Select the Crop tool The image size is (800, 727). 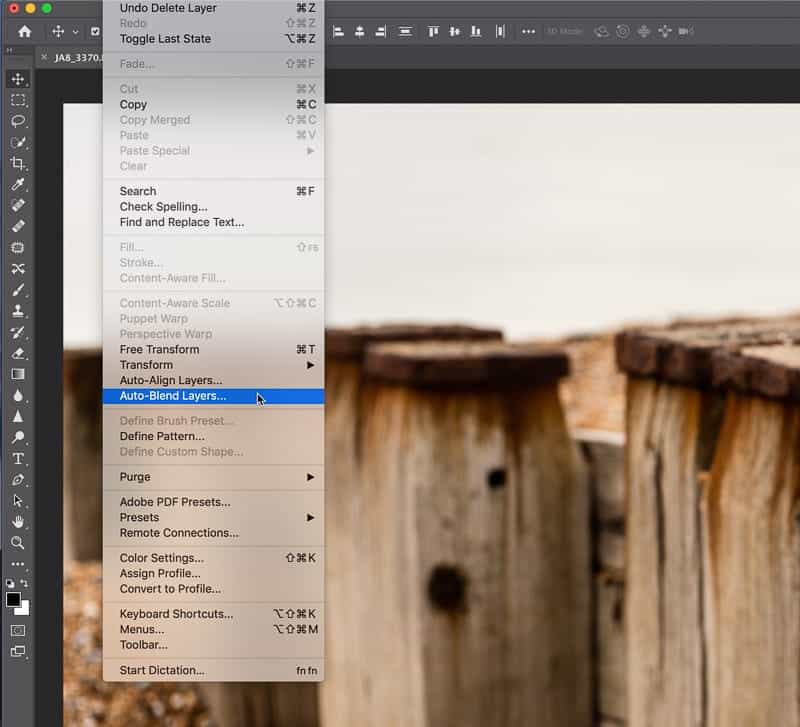[18, 163]
